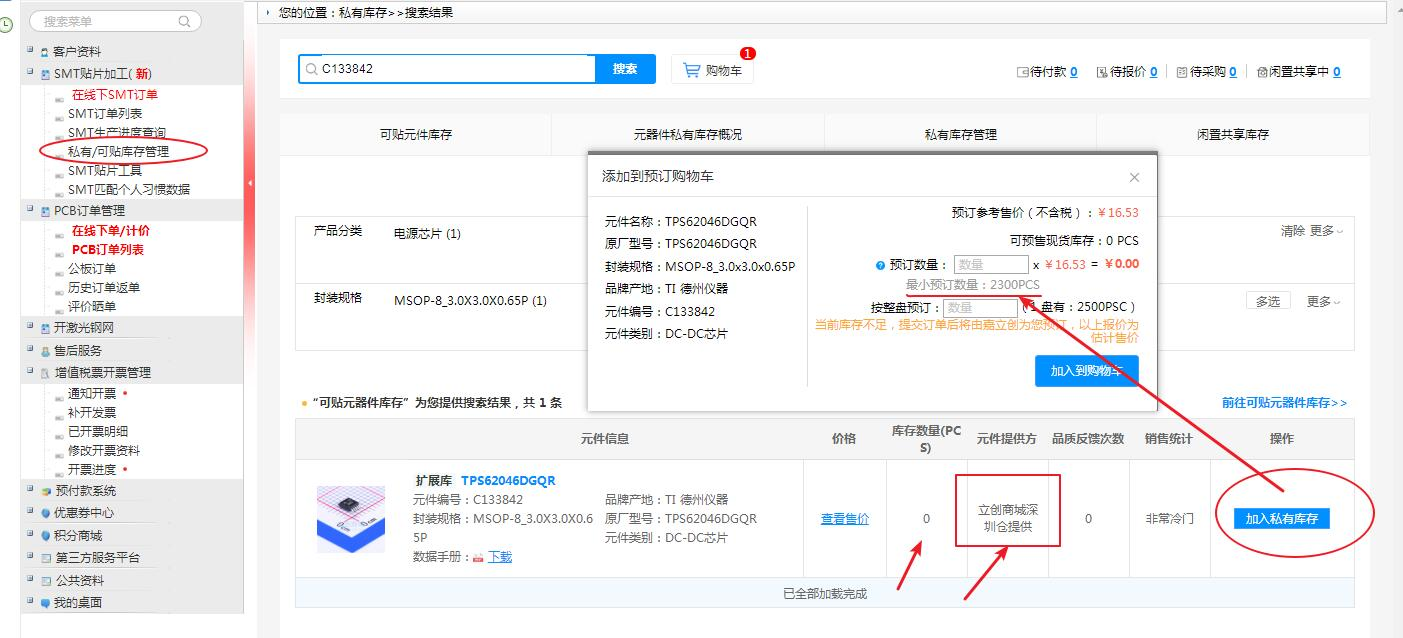Image resolution: width=1403 pixels, height=638 pixels.
Task: Collapse the SMT贴片加工 menu group
Action: click(x=30, y=73)
